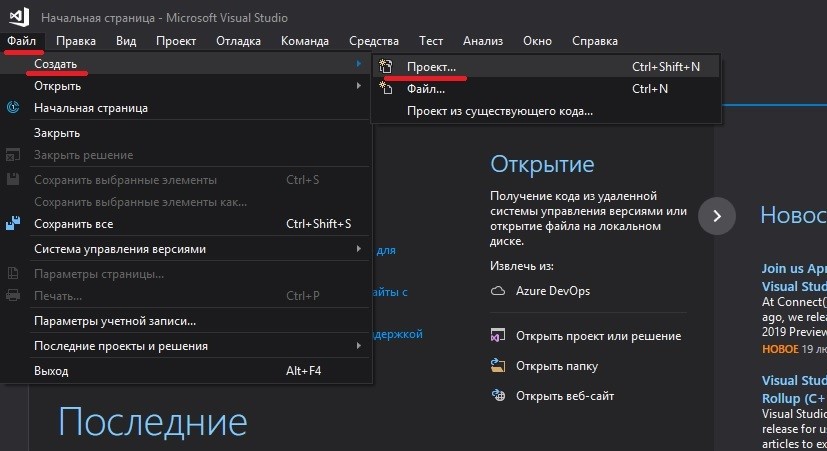The height and width of the screenshot is (451, 827).
Task: Select Проект из существующего кода
Action: tap(499, 111)
